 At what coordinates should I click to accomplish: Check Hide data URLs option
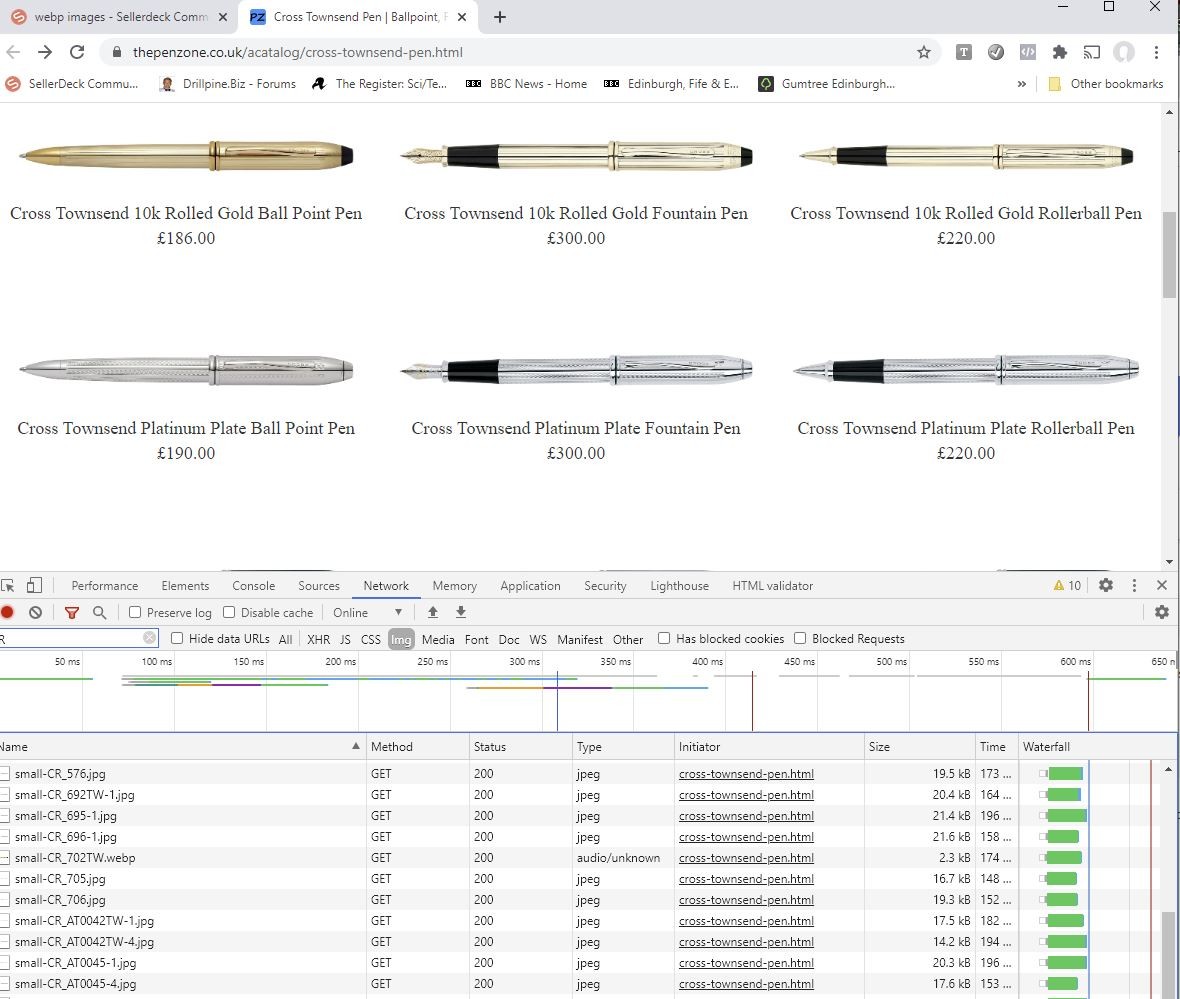(177, 638)
